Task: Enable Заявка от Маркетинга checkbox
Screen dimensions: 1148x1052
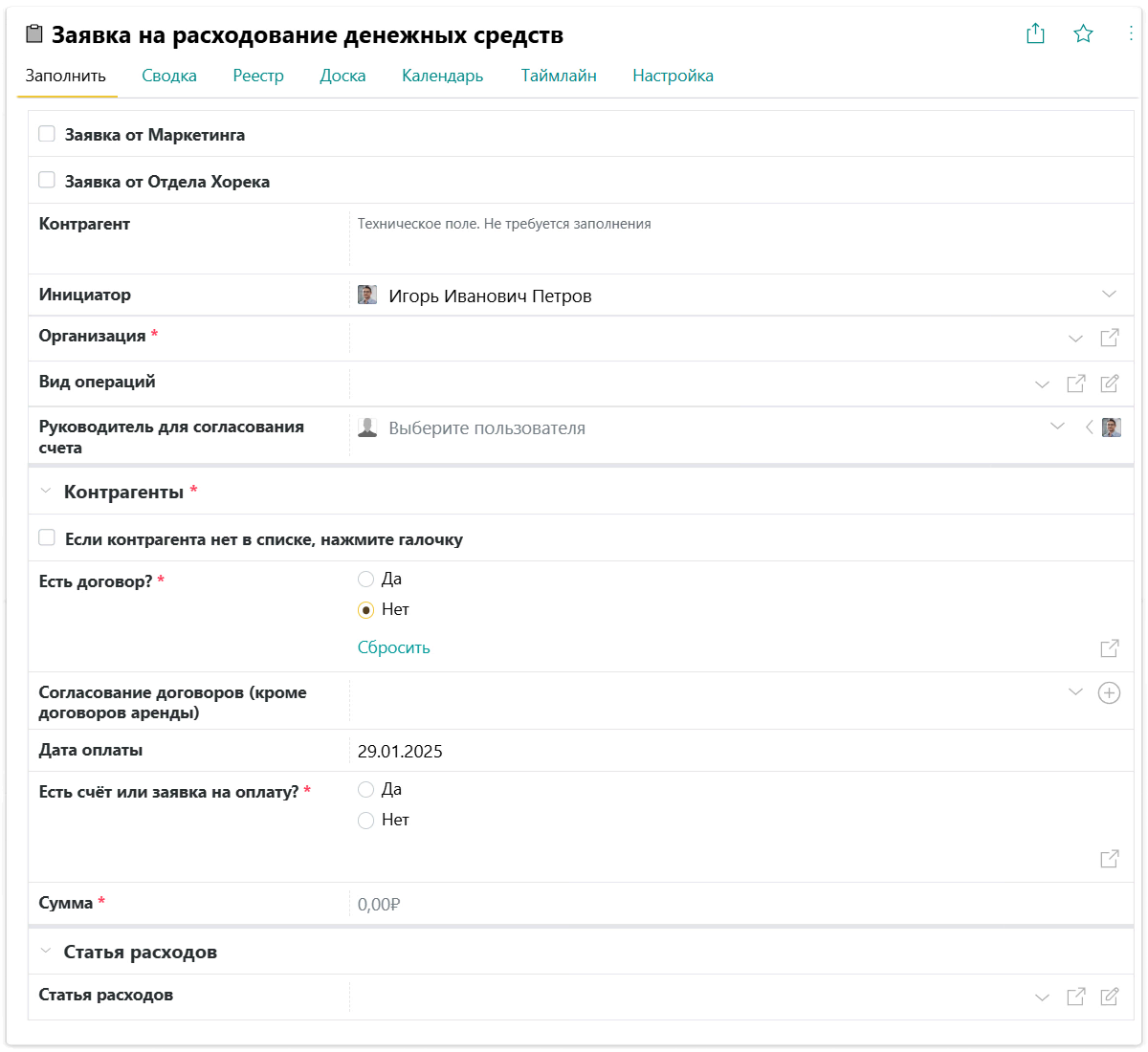Action: 47,134
